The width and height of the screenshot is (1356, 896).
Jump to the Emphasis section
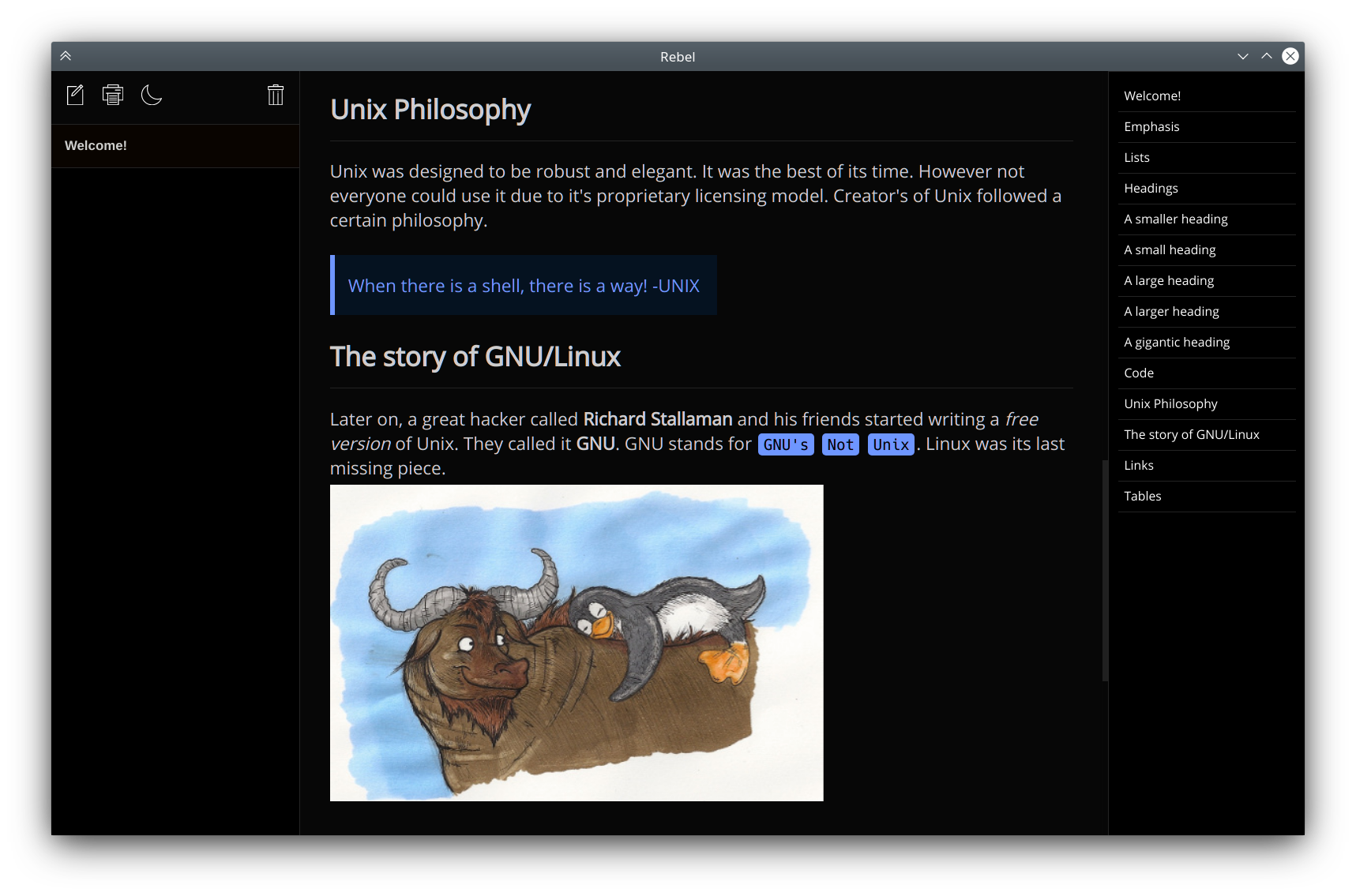(x=1207, y=127)
